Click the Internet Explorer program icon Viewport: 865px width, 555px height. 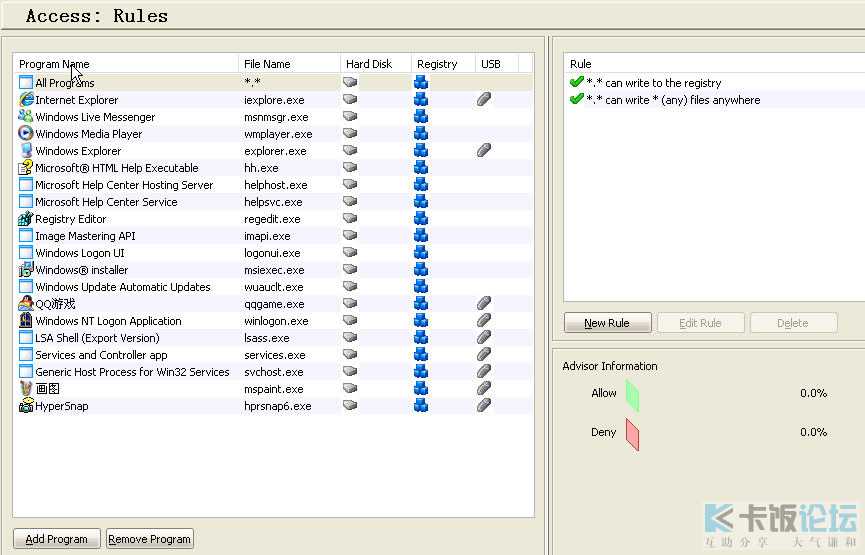click(26, 100)
